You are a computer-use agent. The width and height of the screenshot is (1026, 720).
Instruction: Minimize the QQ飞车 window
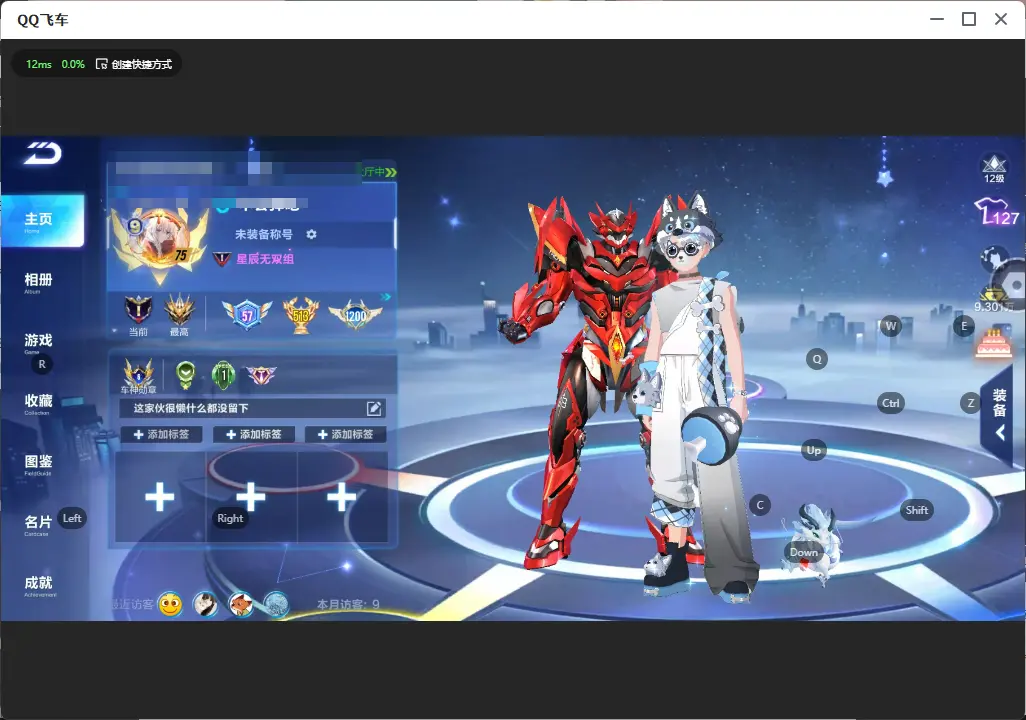tap(937, 19)
